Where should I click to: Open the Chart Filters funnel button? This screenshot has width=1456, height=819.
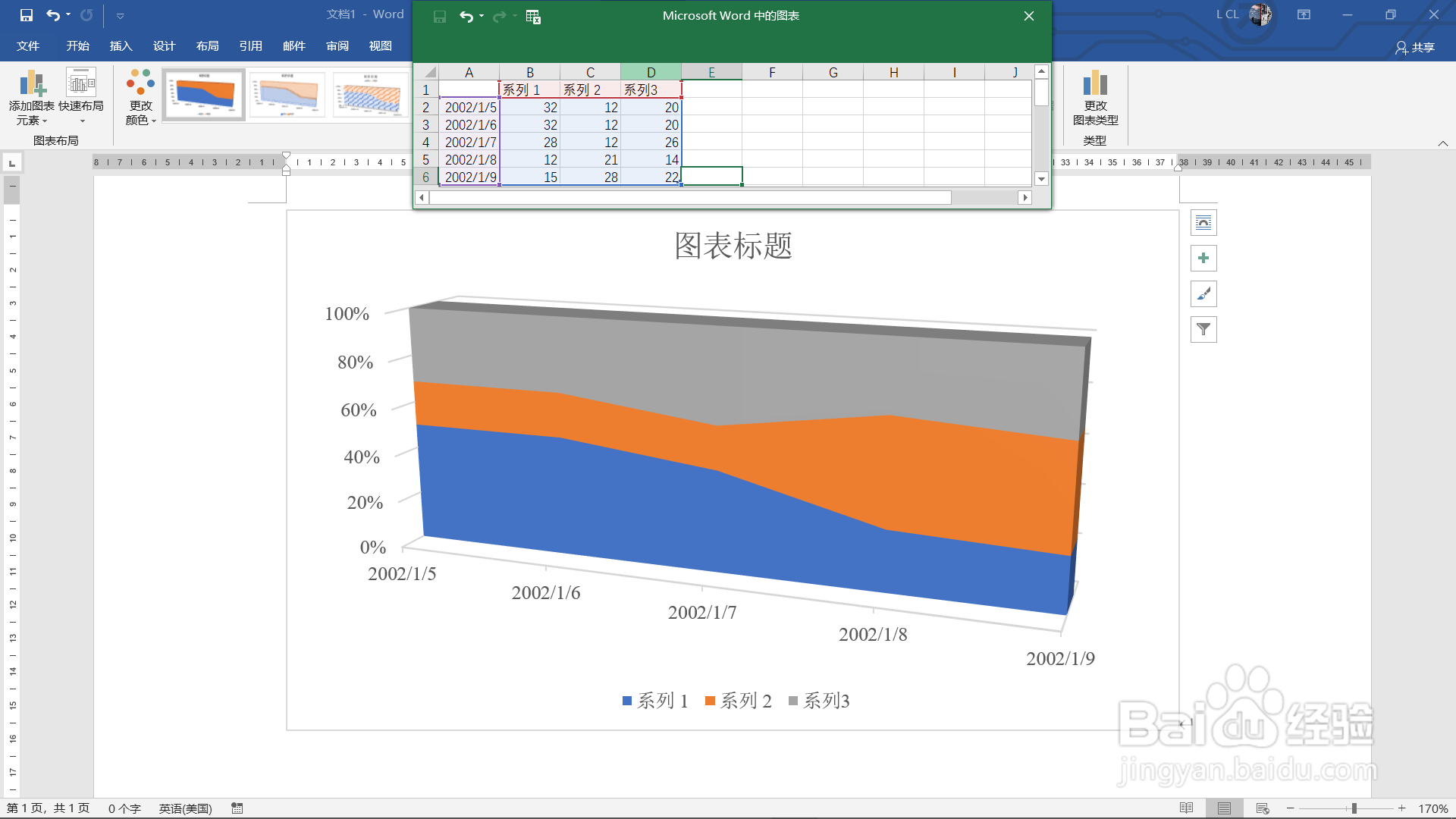[x=1203, y=330]
